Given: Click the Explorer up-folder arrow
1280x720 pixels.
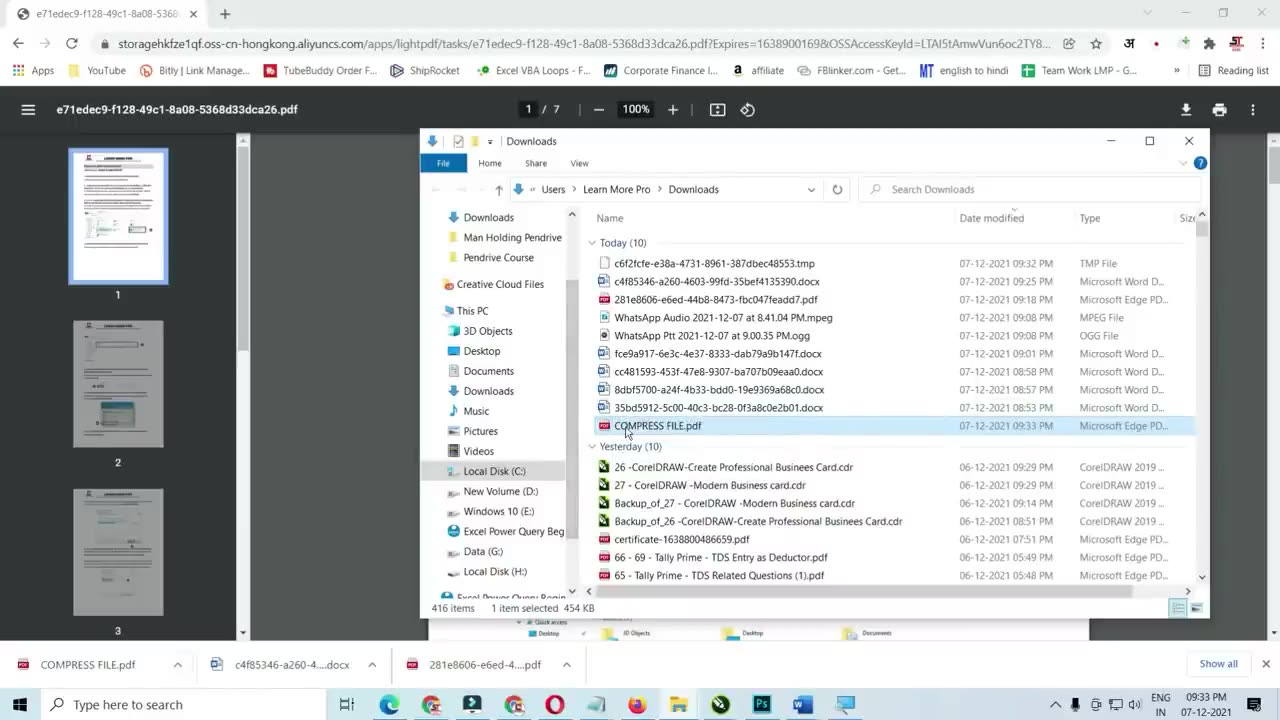Looking at the screenshot, I should [498, 189].
